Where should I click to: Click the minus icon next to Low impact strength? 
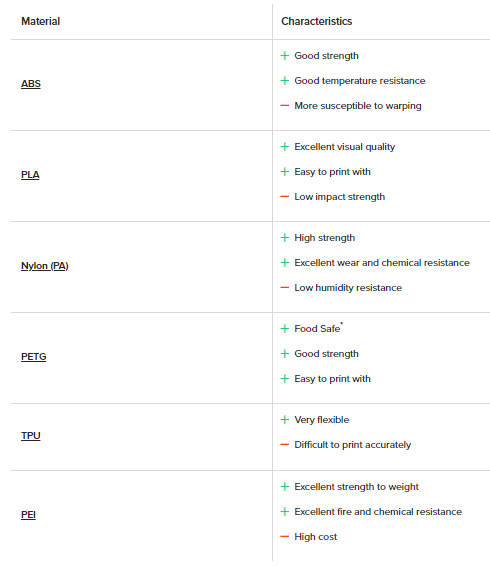click(285, 197)
